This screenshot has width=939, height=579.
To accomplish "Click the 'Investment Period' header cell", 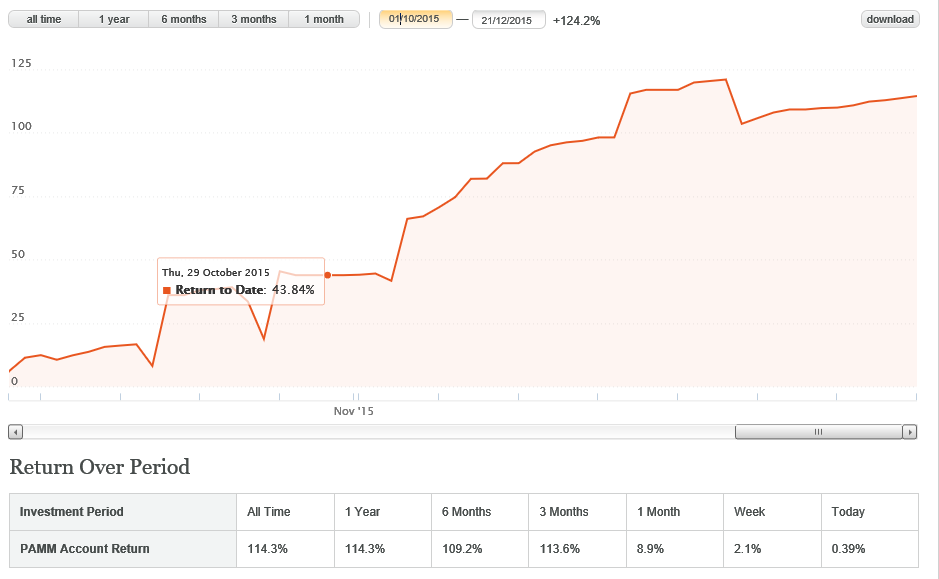I will pos(123,512).
